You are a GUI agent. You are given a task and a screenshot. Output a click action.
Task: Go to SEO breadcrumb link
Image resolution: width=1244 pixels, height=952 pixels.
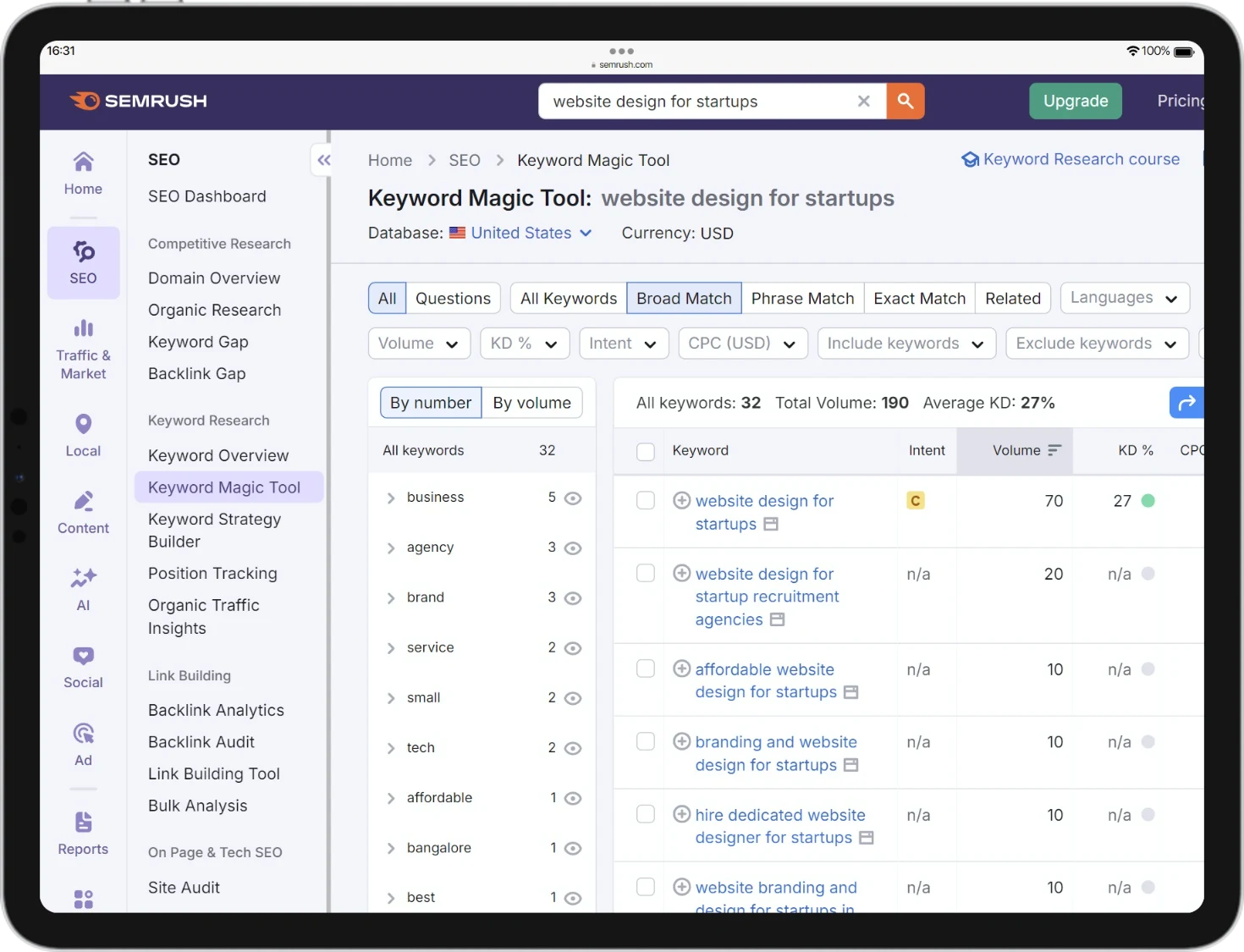click(465, 160)
